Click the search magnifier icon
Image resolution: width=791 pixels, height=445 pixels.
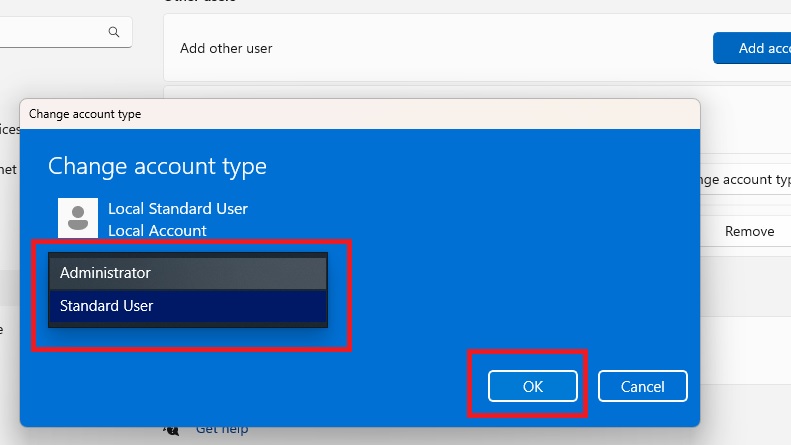[114, 32]
